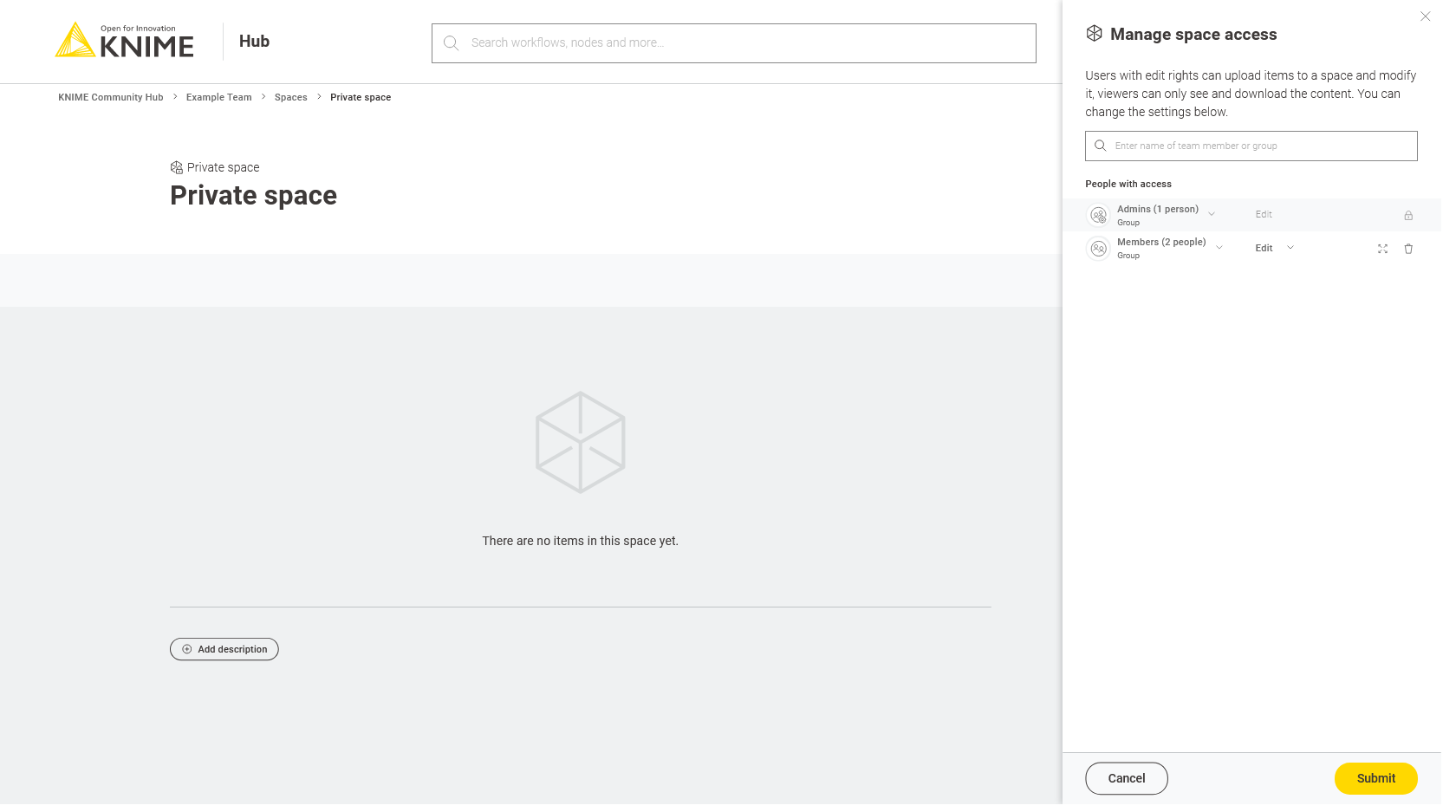Open the Edit permission dropdown for Members
This screenshot has width=1456, height=812.
tap(1275, 248)
